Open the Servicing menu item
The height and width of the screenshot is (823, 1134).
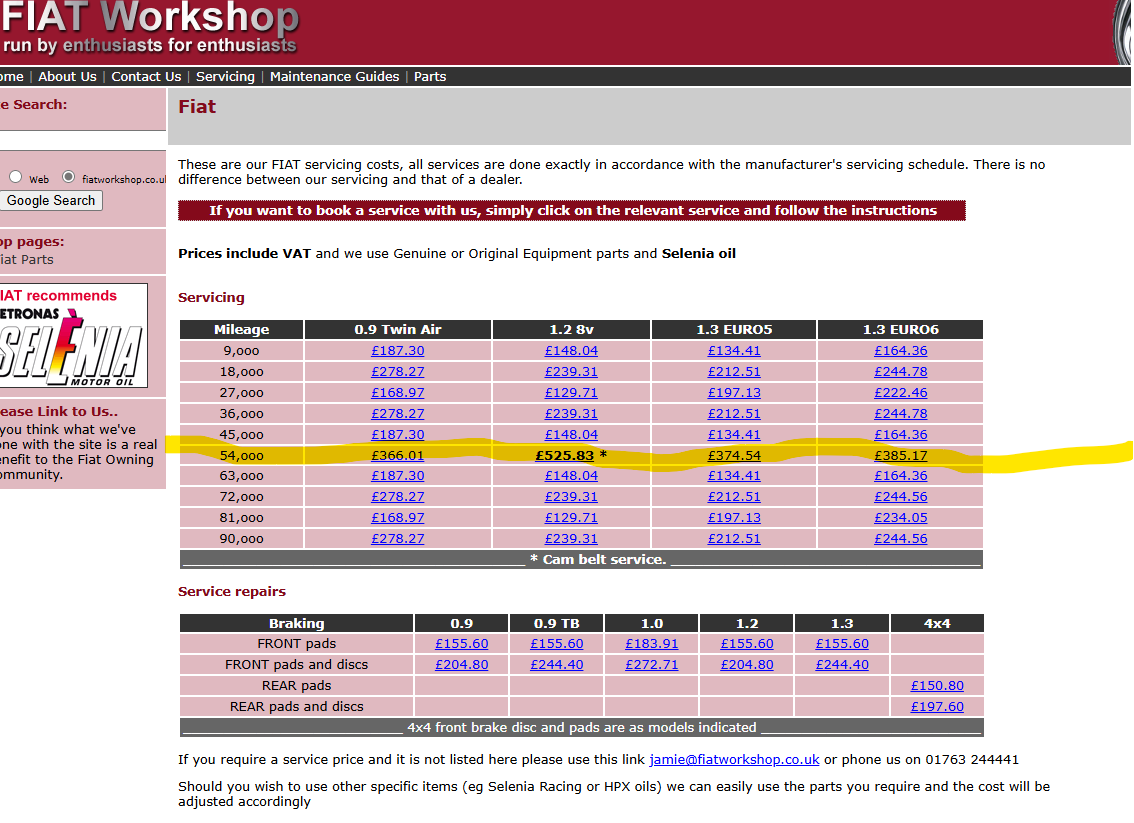coord(225,77)
